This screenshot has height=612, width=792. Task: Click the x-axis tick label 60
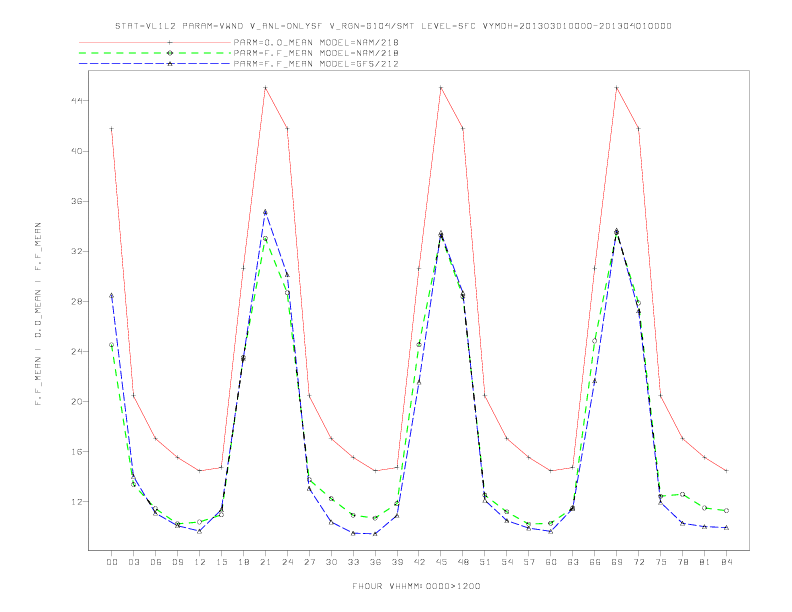[551, 562]
